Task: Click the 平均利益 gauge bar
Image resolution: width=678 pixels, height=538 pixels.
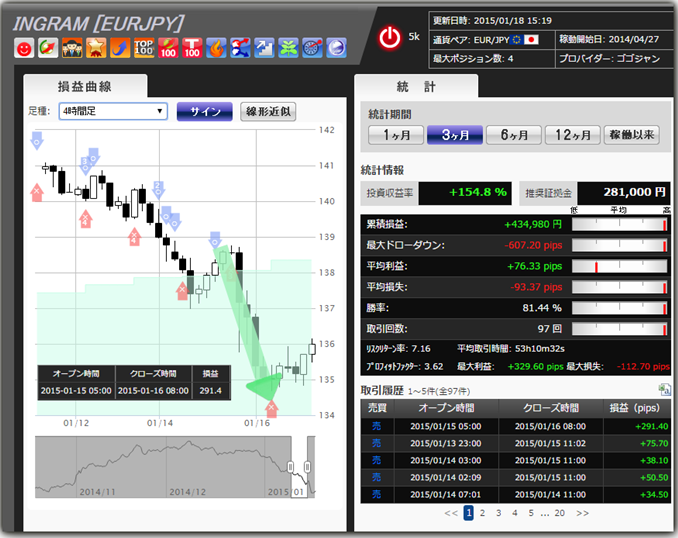Action: point(619,266)
